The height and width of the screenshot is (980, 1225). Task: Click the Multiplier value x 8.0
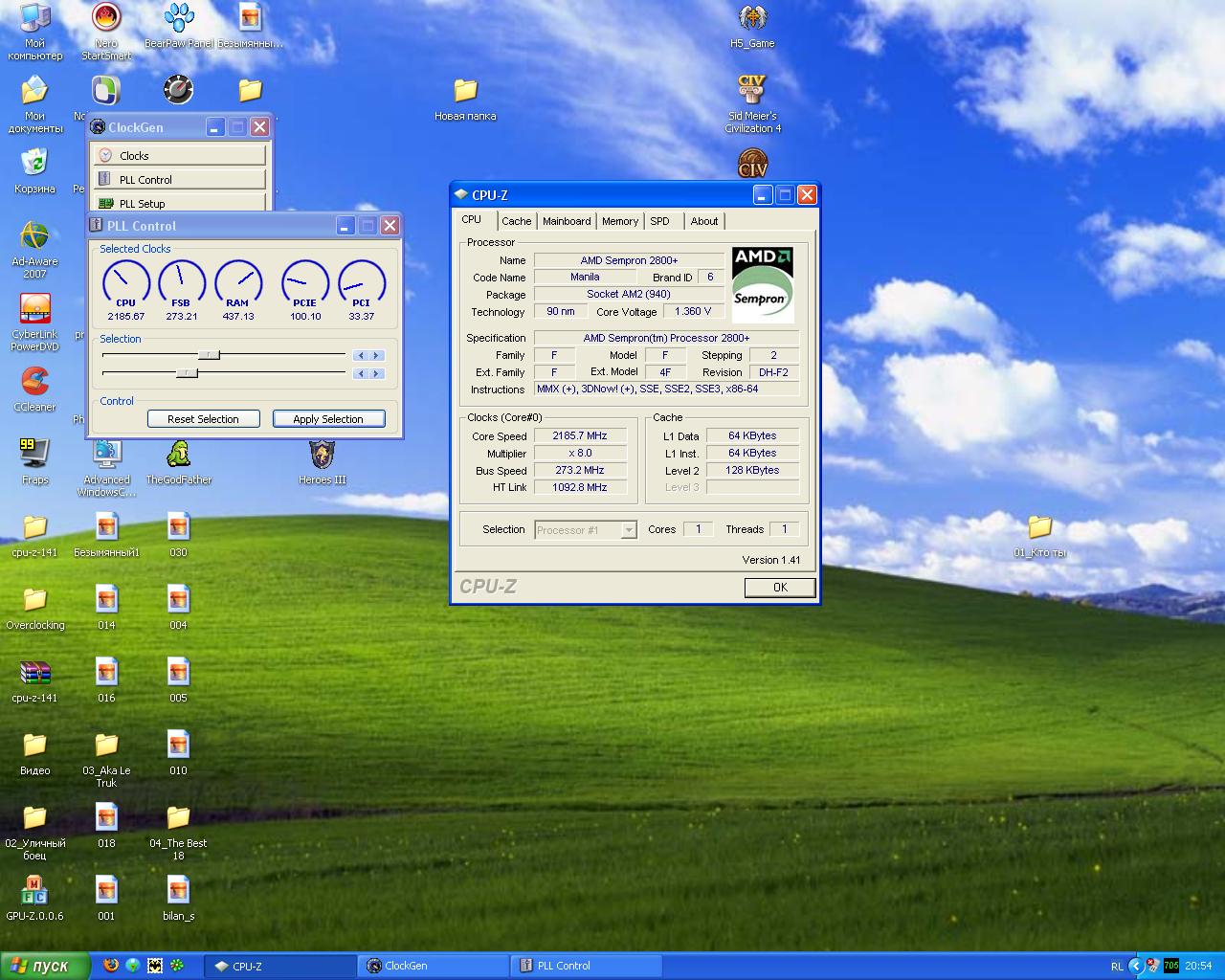point(580,453)
